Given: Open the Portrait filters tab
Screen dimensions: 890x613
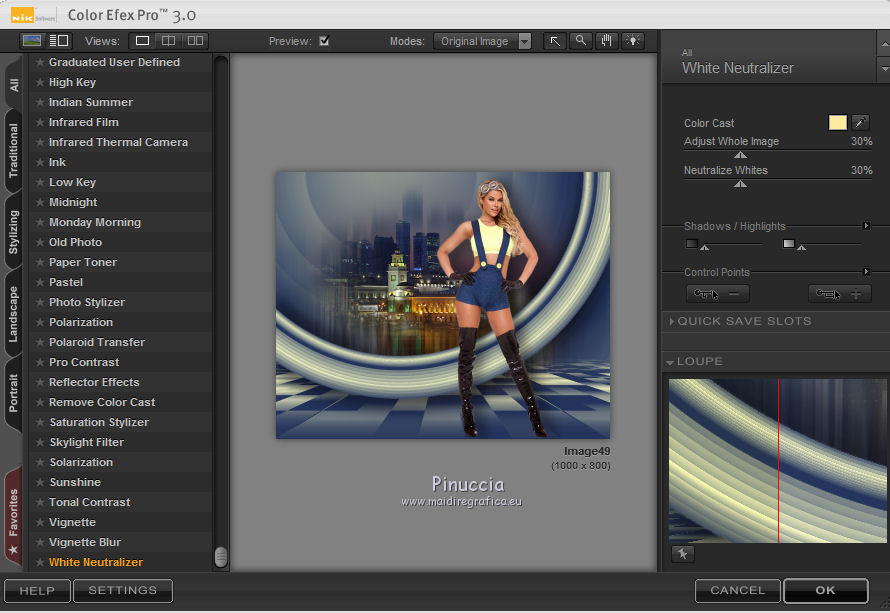Looking at the screenshot, I should (x=14, y=393).
